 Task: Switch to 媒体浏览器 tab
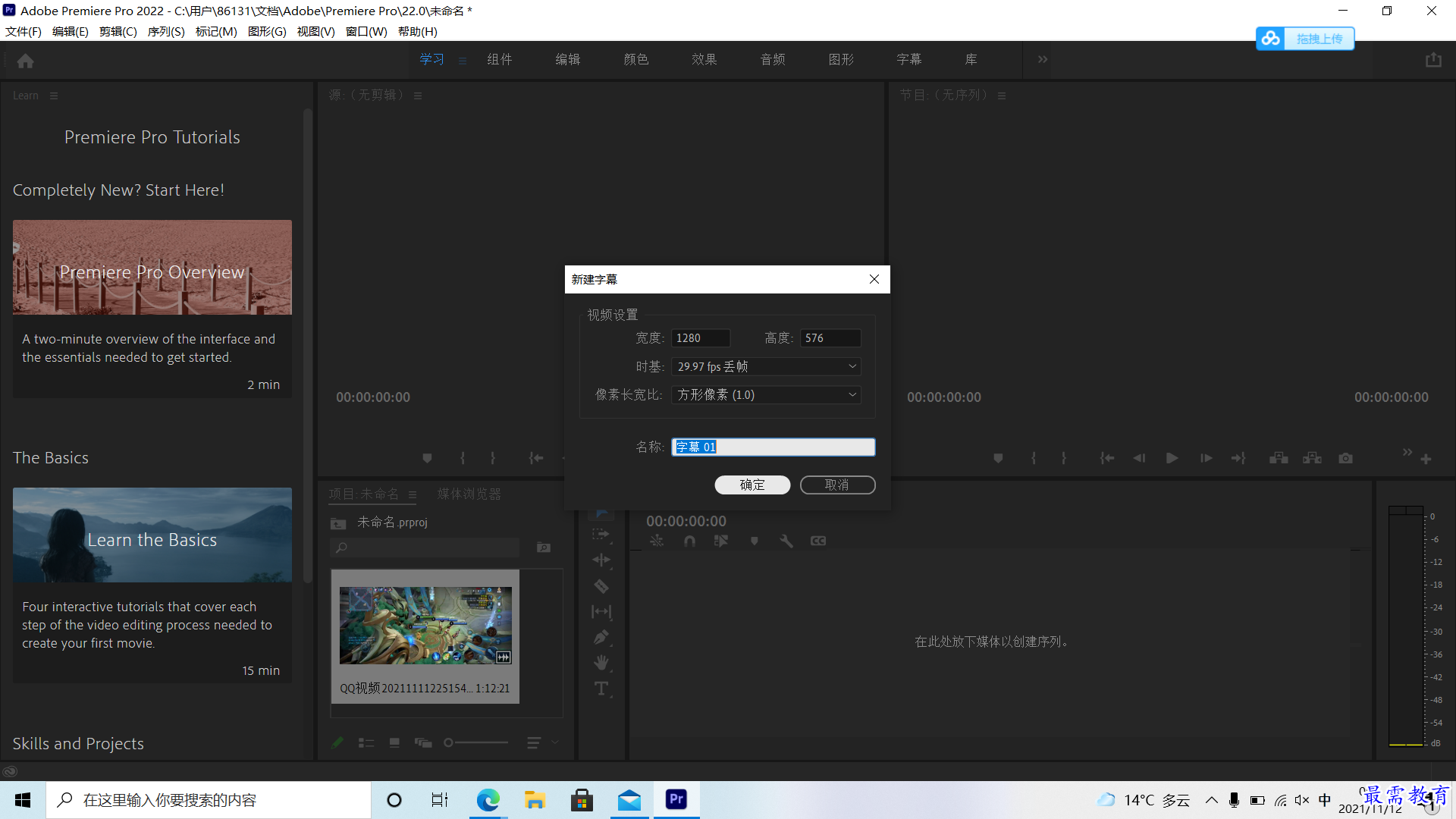coord(469,494)
